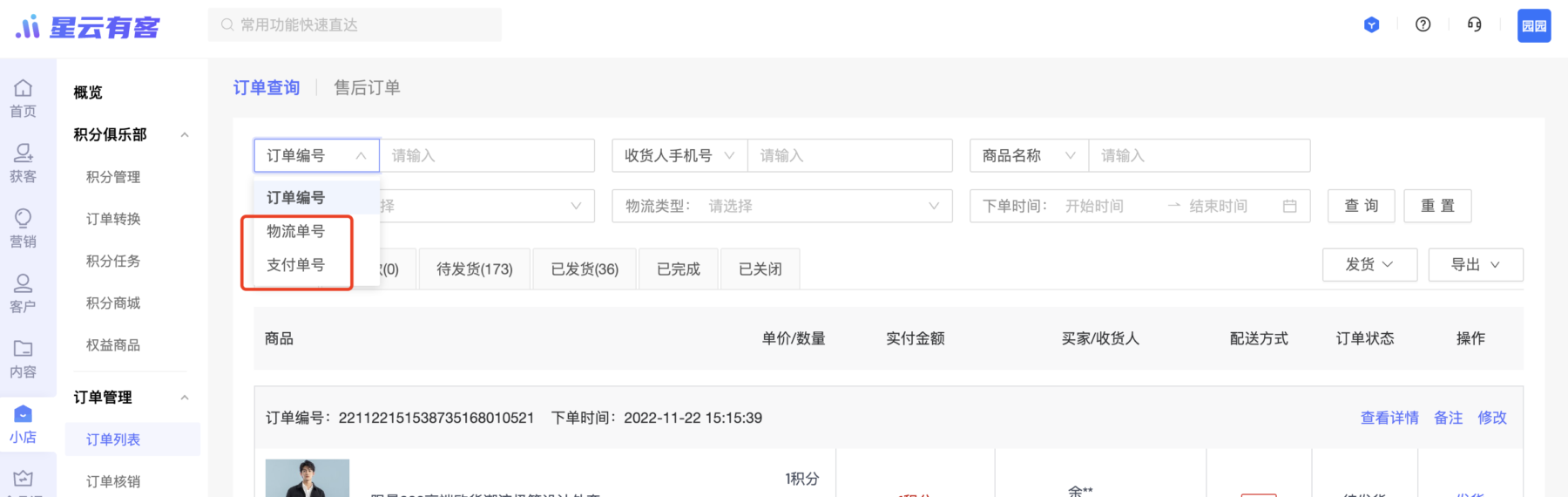The image size is (1568, 497).
Task: Open the partially hidden select under the order dropdown
Action: [487, 206]
